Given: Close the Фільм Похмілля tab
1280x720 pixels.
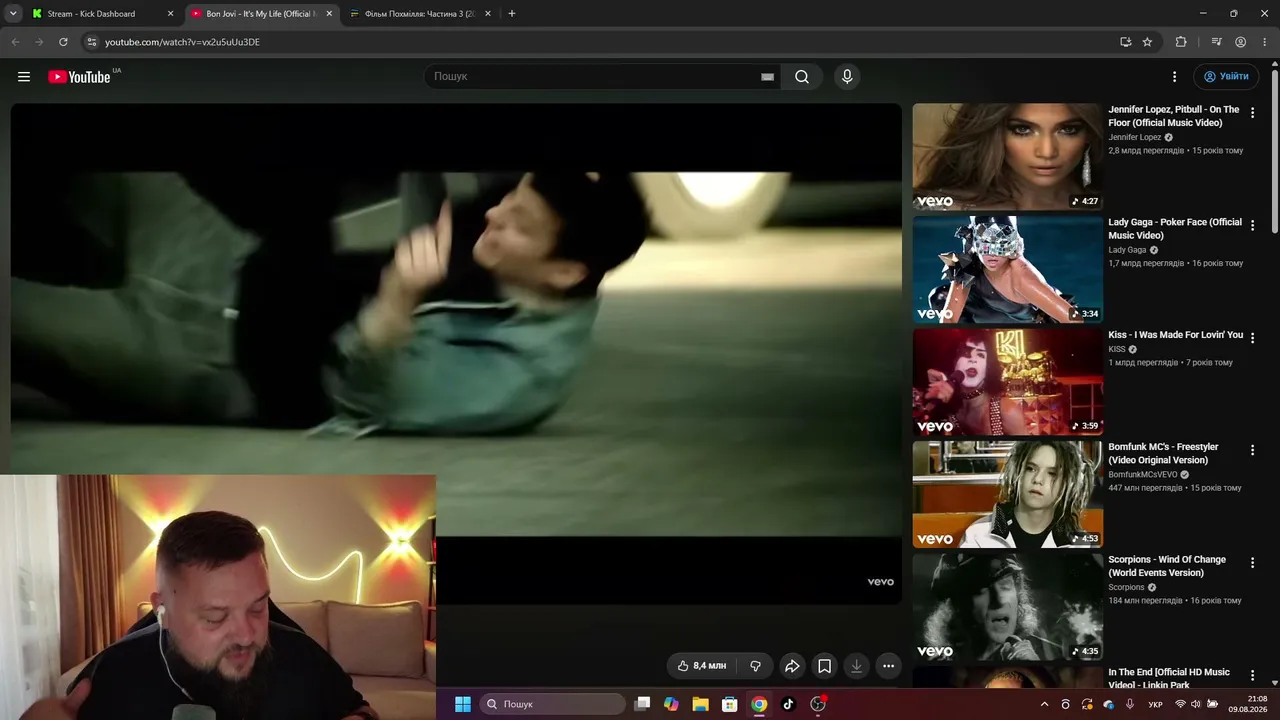Looking at the screenshot, I should point(488,14).
